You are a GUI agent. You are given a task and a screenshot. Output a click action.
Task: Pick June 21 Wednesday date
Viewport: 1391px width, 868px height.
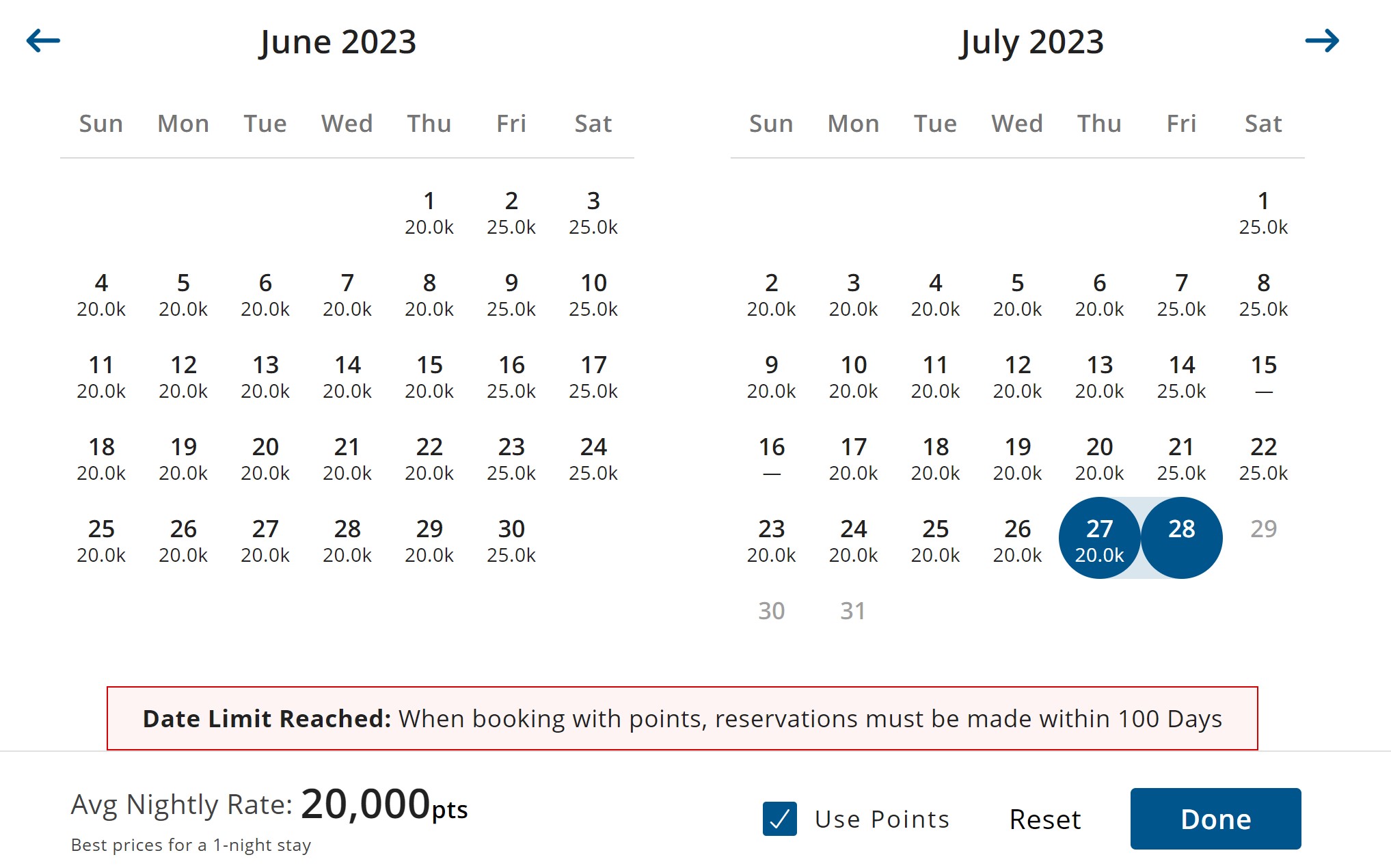pyautogui.click(x=347, y=459)
